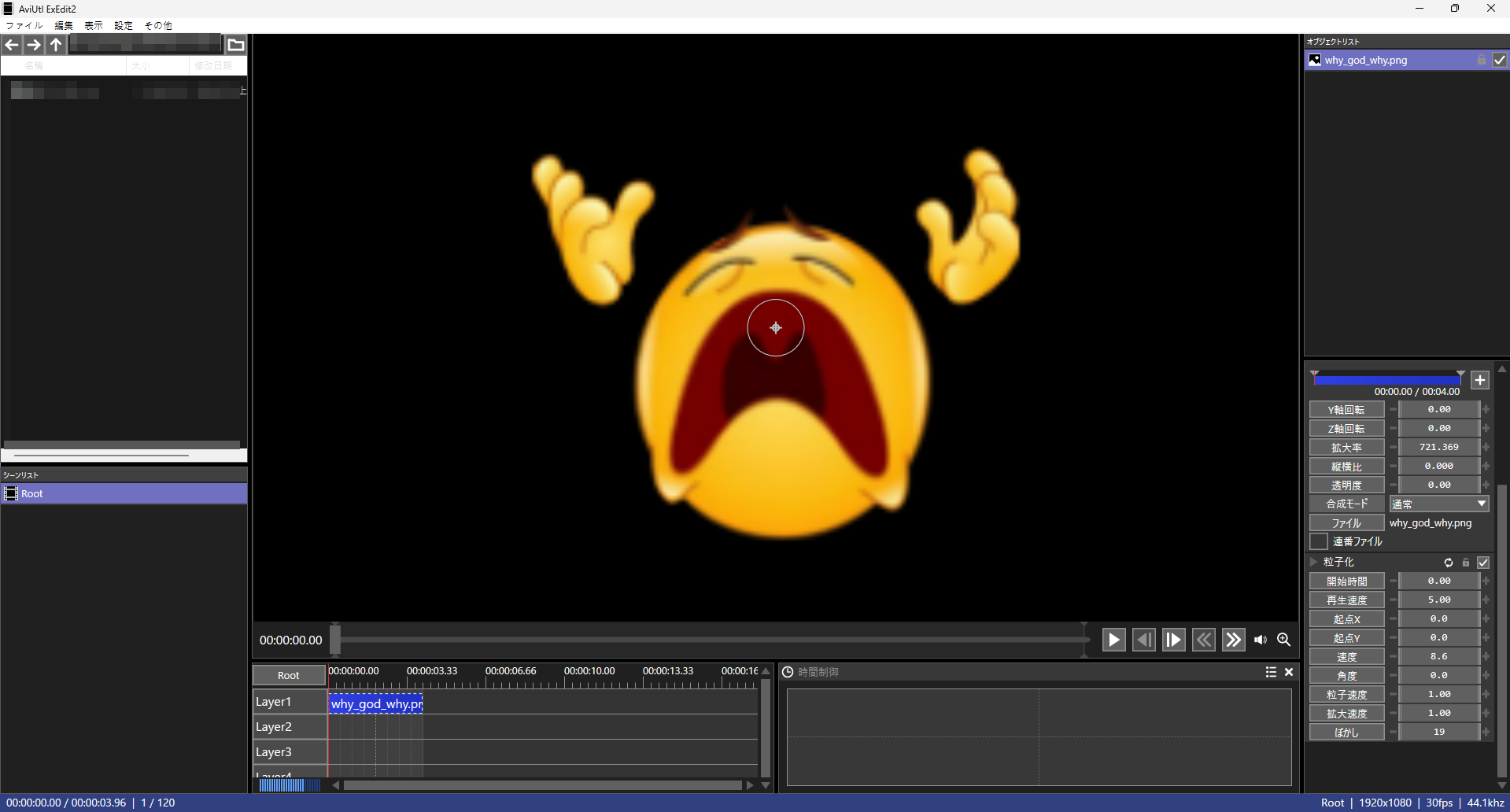Click the 縦横比 parameter button
This screenshot has width=1510, height=812.
(1346, 467)
